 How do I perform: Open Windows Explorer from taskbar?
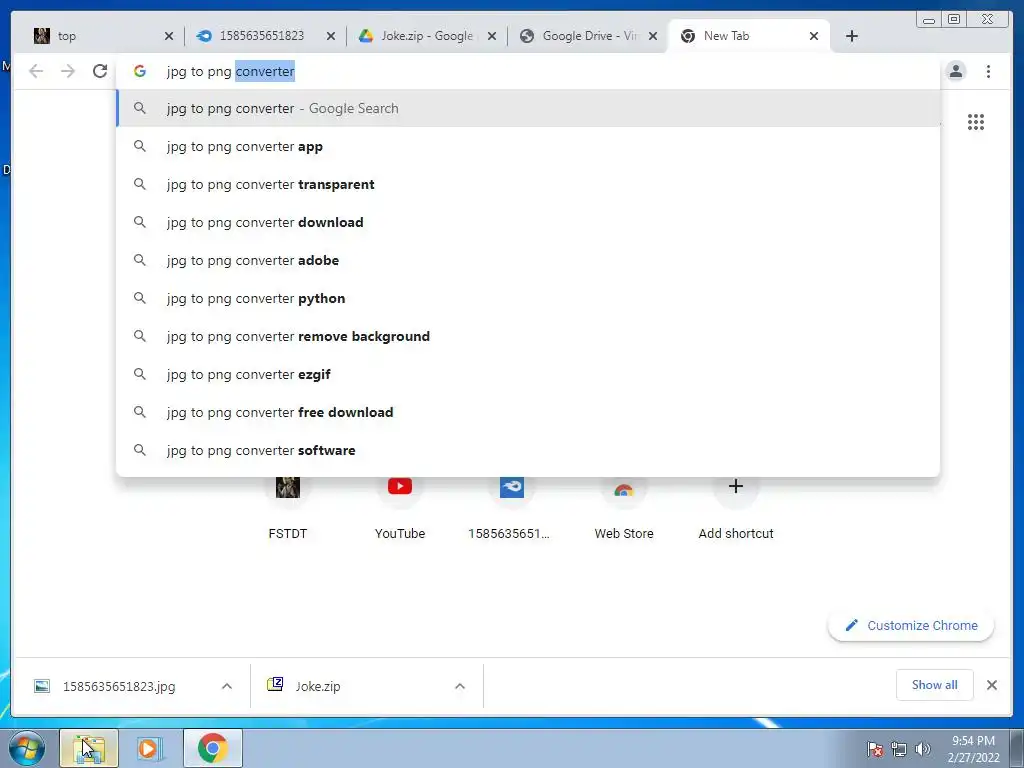[x=89, y=748]
